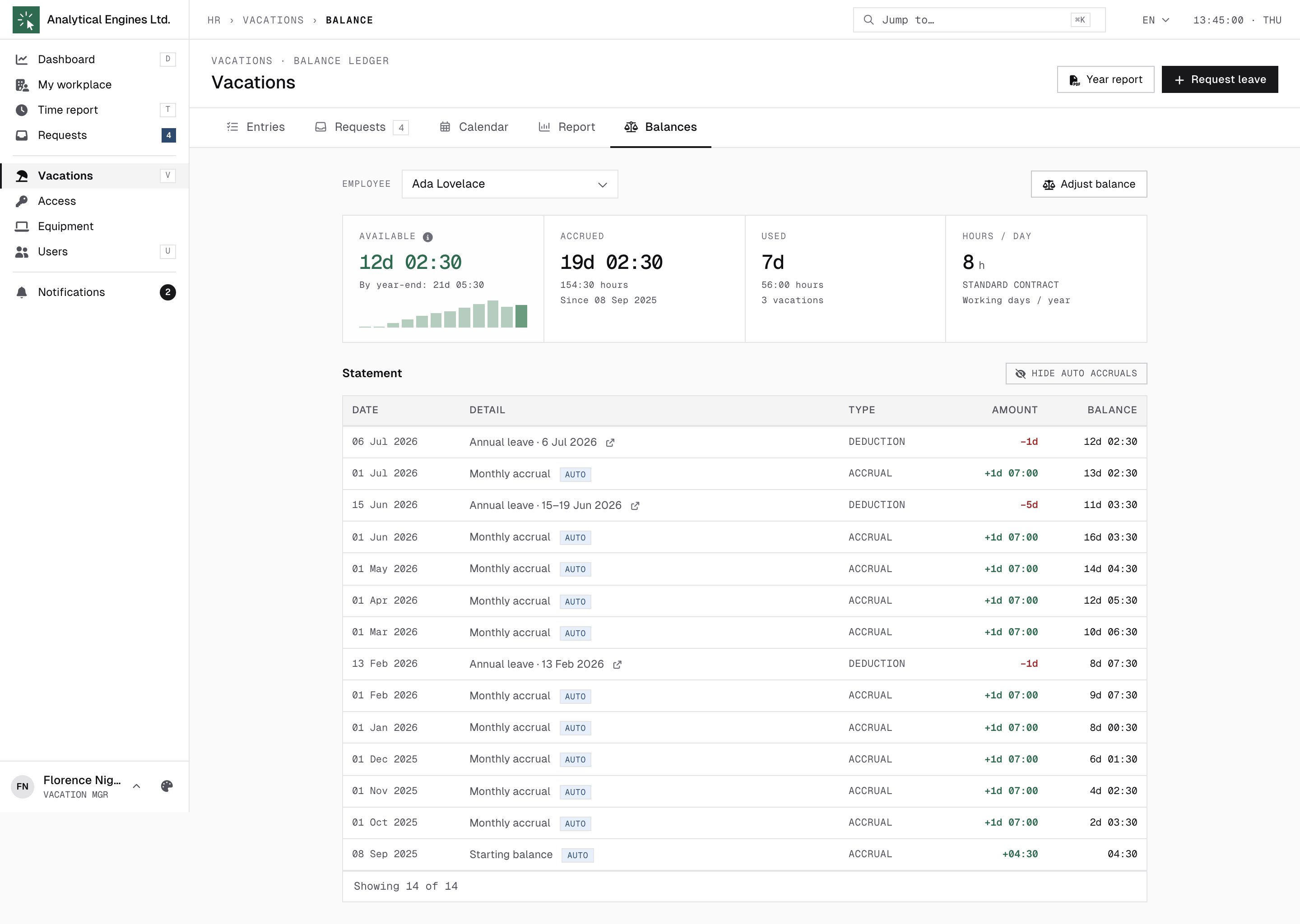Click the HR breadcrumb
1300x924 pixels.
coord(214,20)
